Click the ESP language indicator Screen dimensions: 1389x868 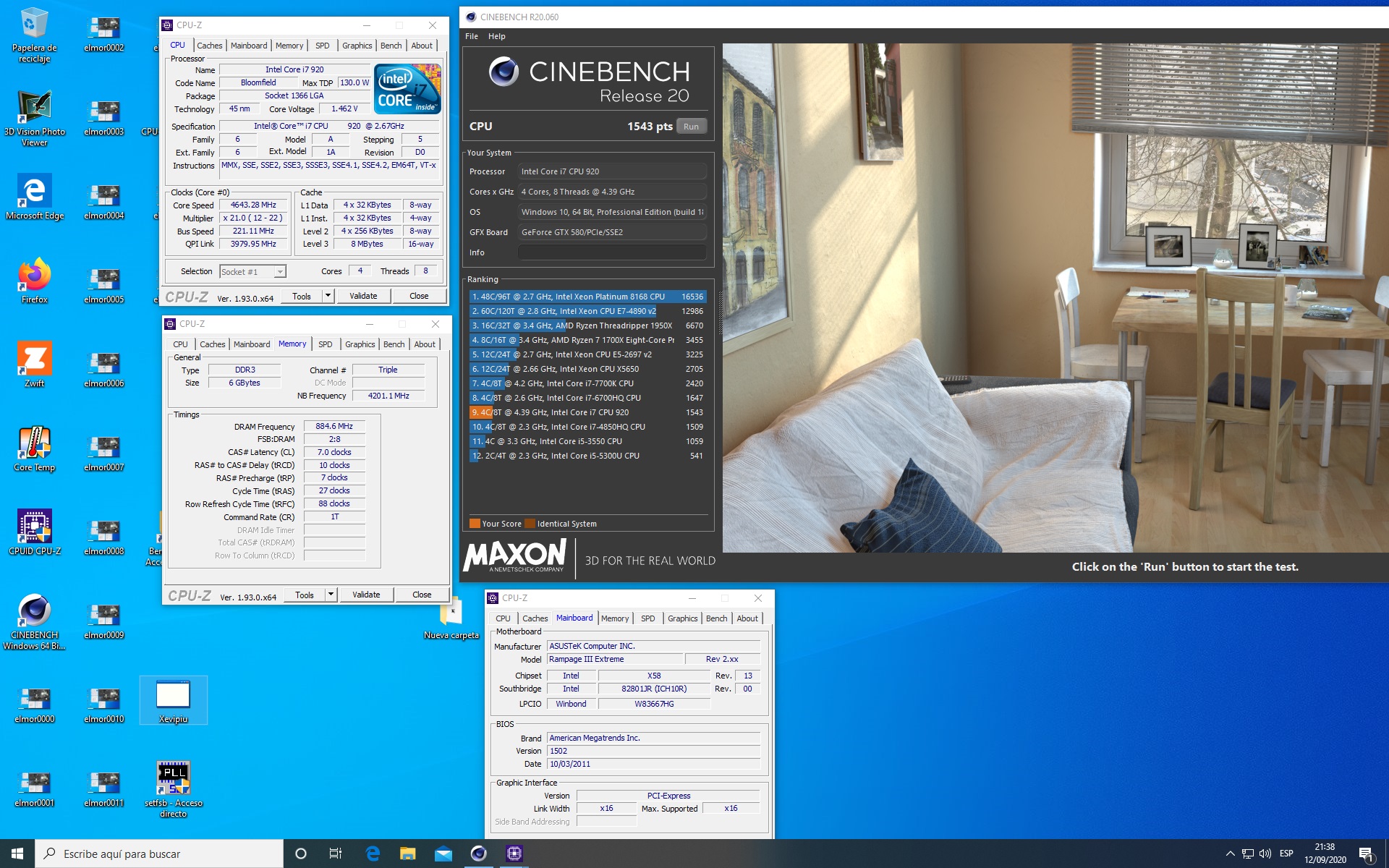click(1286, 854)
